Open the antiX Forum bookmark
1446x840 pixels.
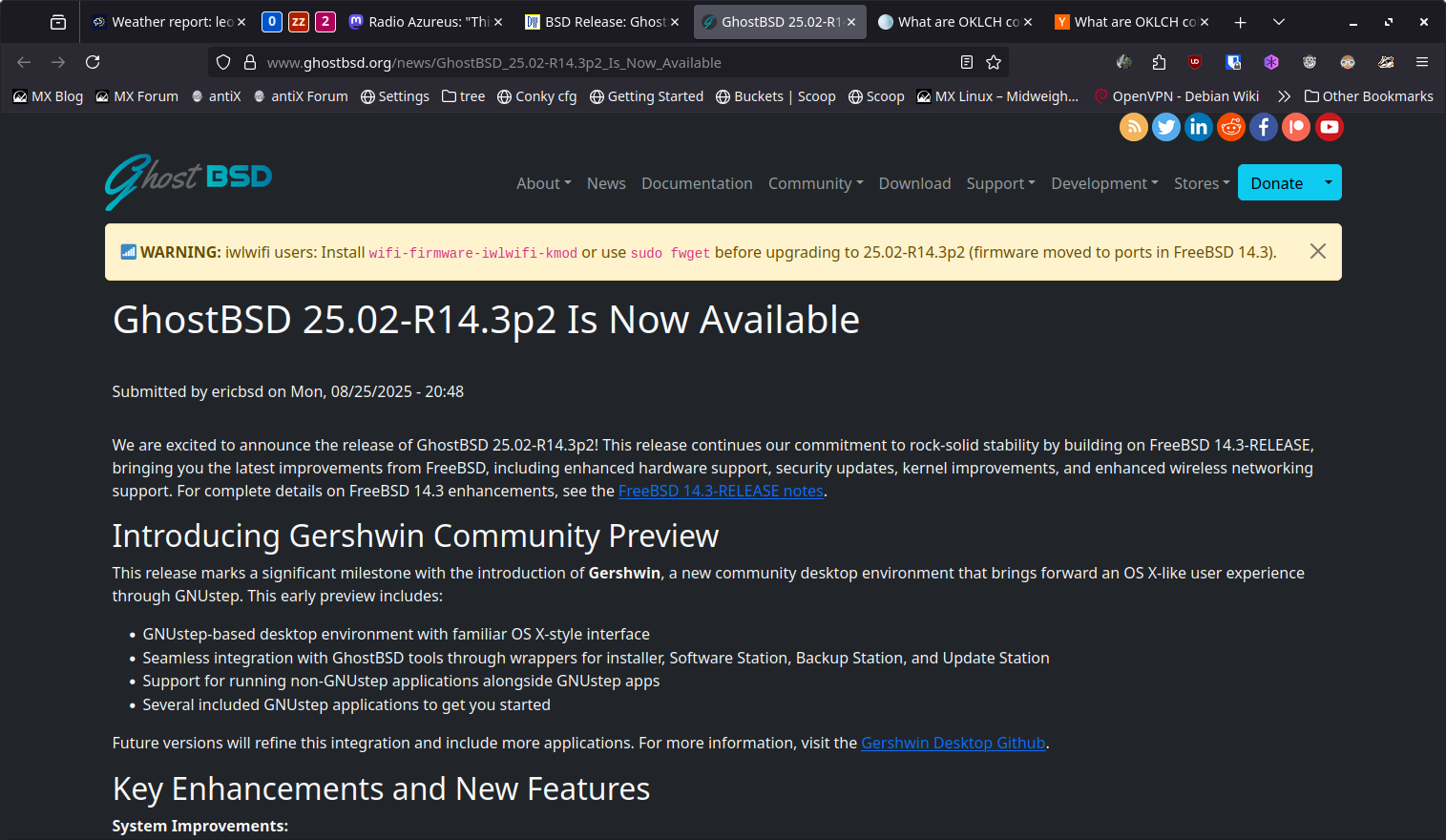300,96
